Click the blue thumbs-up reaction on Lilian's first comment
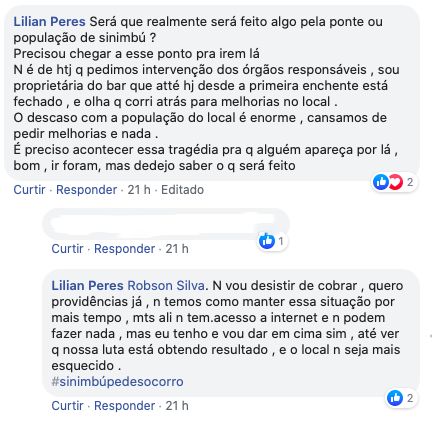Screen dimensions: 432x421 381,182
